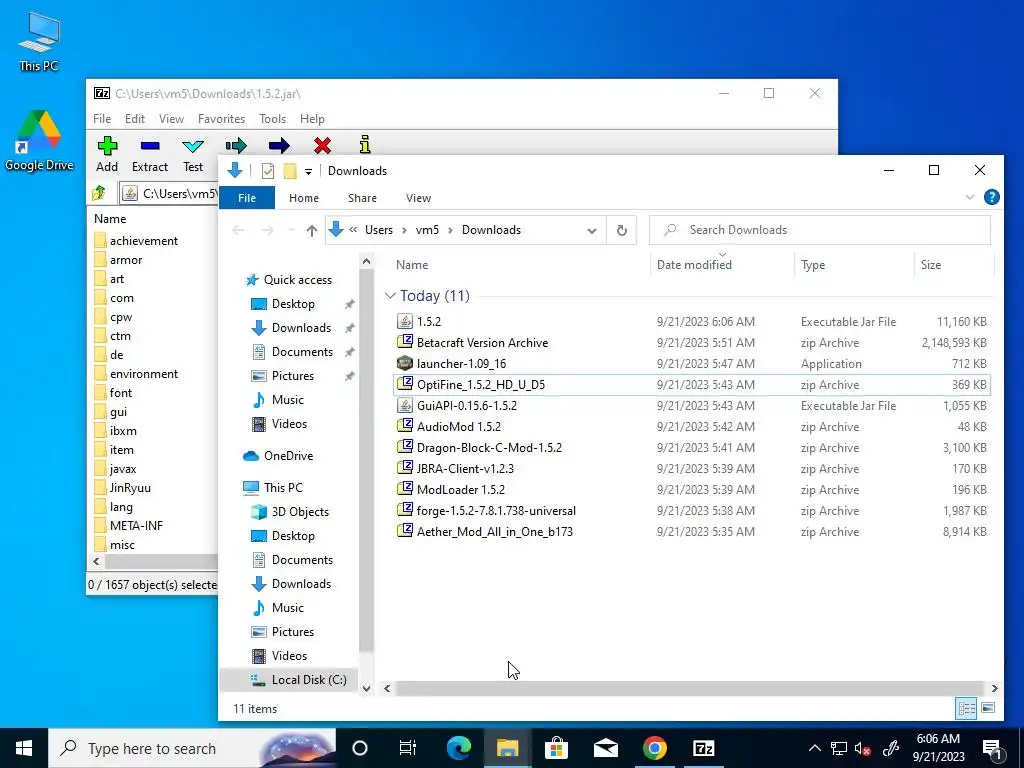This screenshot has width=1024, height=768.
Task: Click the Explorer Help question mark icon
Action: 991,197
